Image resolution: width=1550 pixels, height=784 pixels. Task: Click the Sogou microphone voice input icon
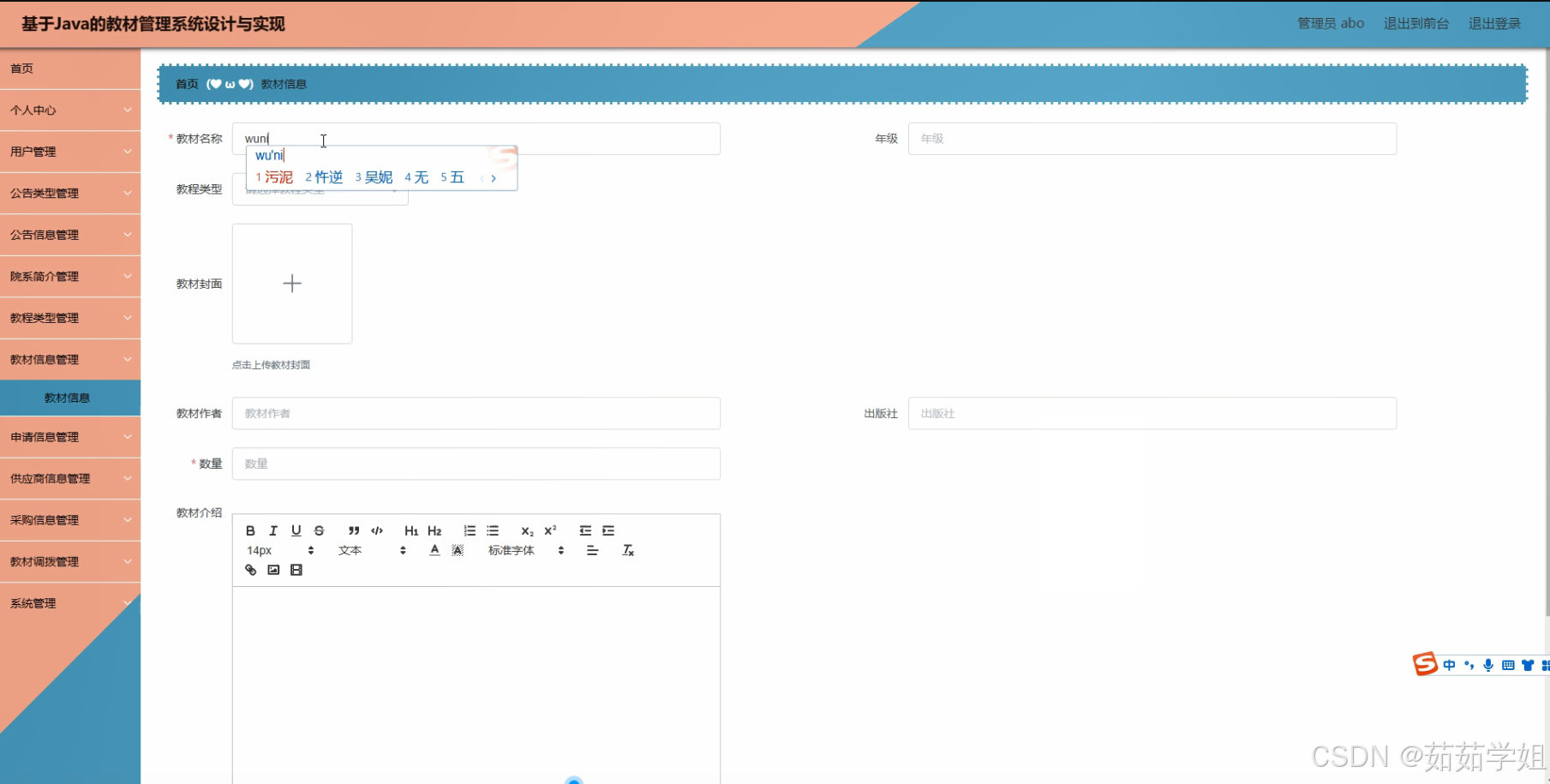(x=1488, y=664)
